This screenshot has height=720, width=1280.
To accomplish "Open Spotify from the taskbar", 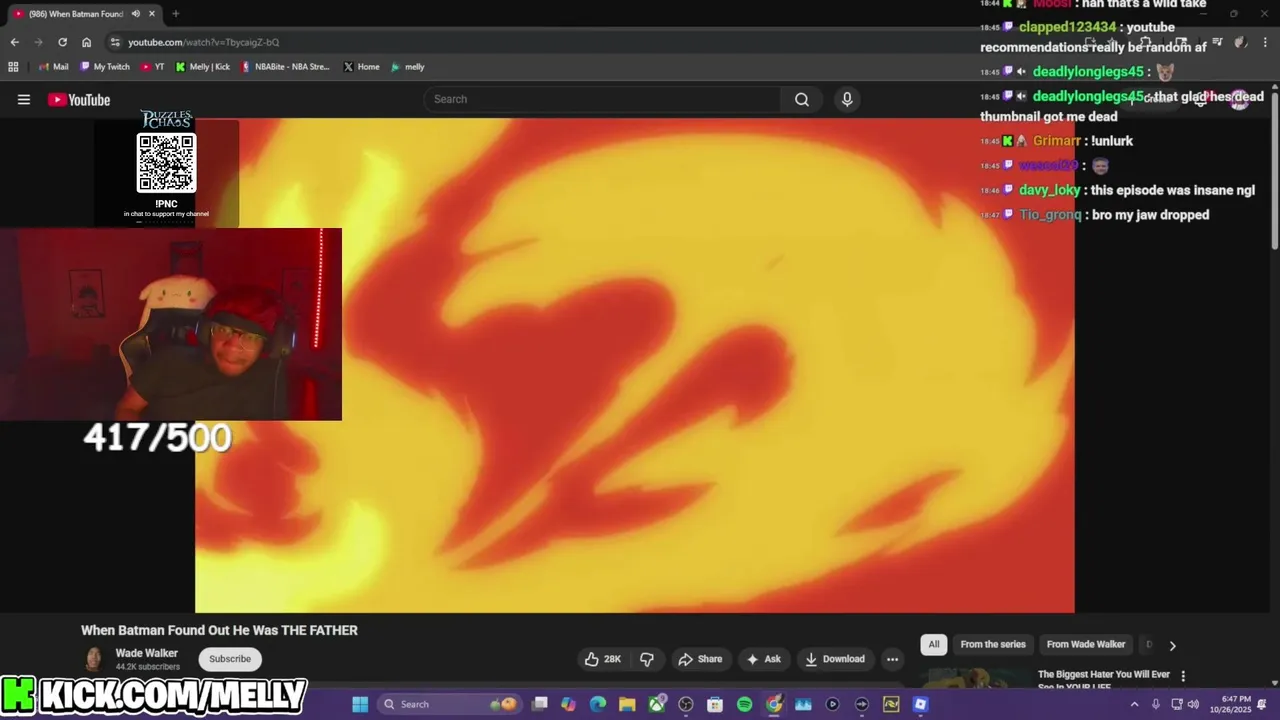I will 744,704.
